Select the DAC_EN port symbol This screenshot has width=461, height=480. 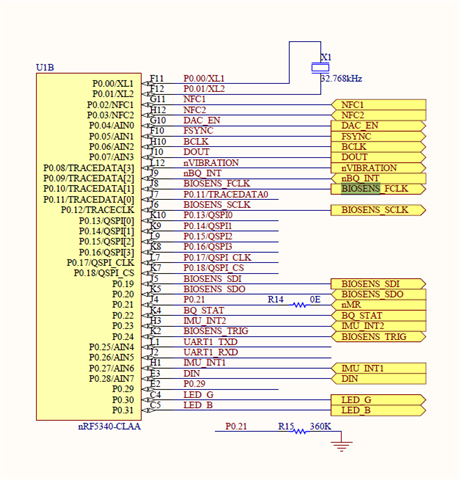tap(378, 126)
